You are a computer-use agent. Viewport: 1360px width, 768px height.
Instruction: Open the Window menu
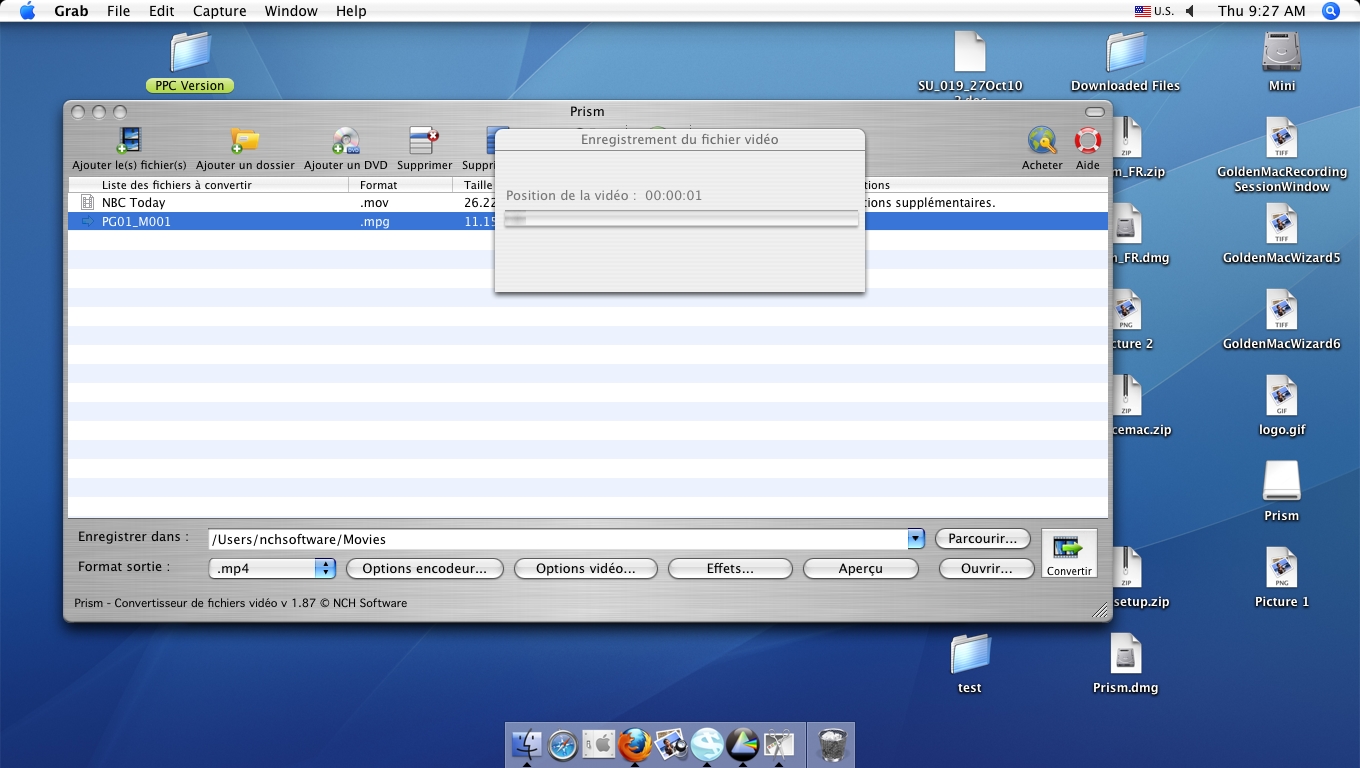click(291, 11)
